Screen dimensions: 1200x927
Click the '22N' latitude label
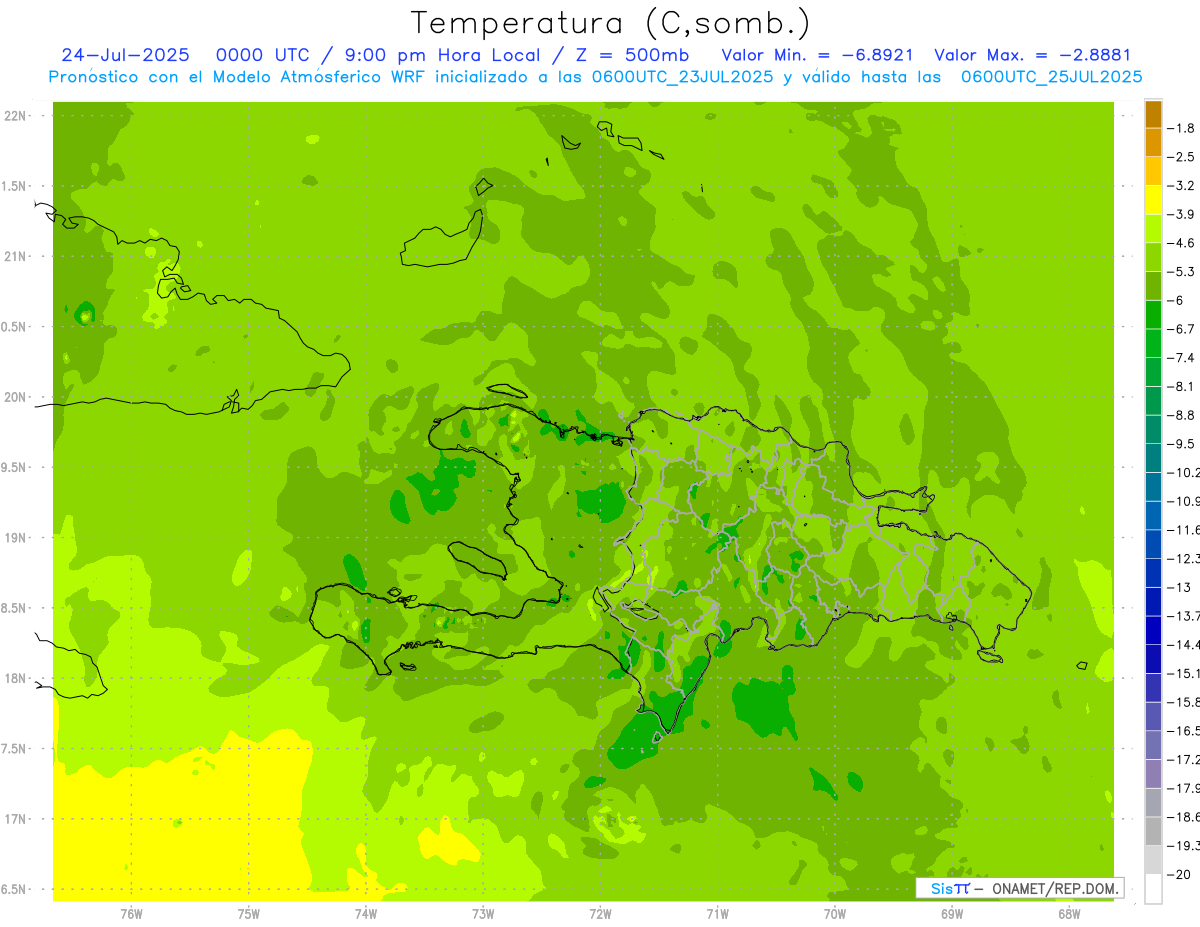(x=14, y=116)
